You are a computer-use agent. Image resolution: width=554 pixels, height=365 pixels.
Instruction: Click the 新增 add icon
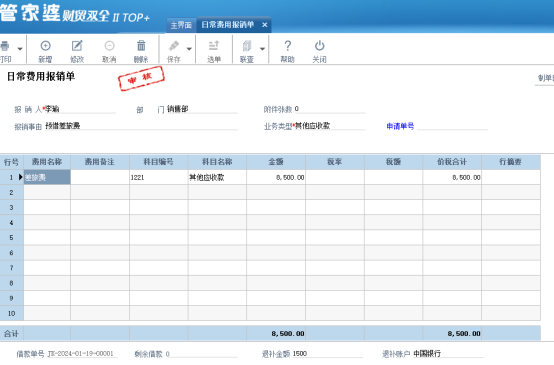point(46,46)
